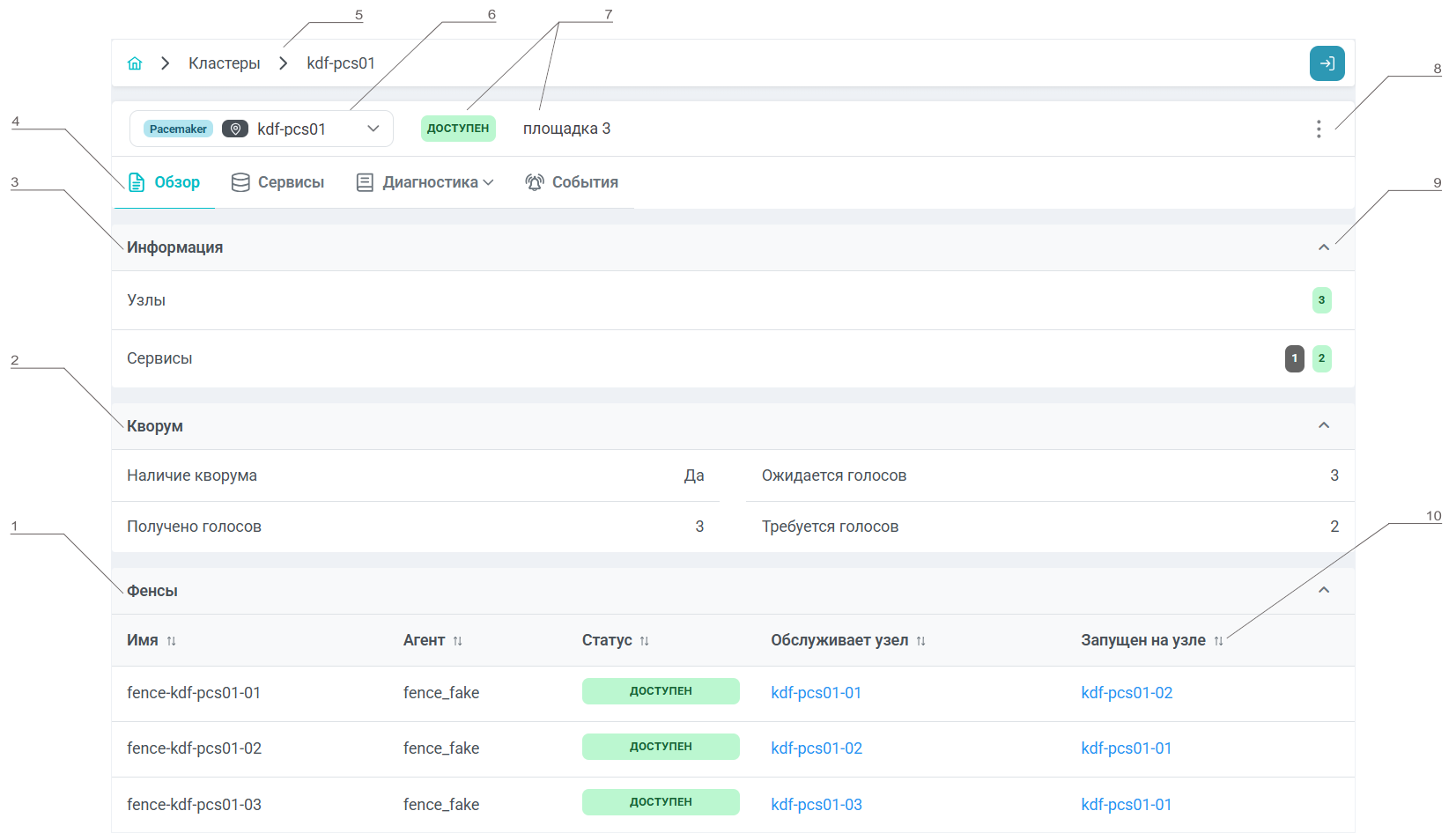The image size is (1456, 833).
Task: Click green Сервисы badge 2
Action: tap(1321, 358)
